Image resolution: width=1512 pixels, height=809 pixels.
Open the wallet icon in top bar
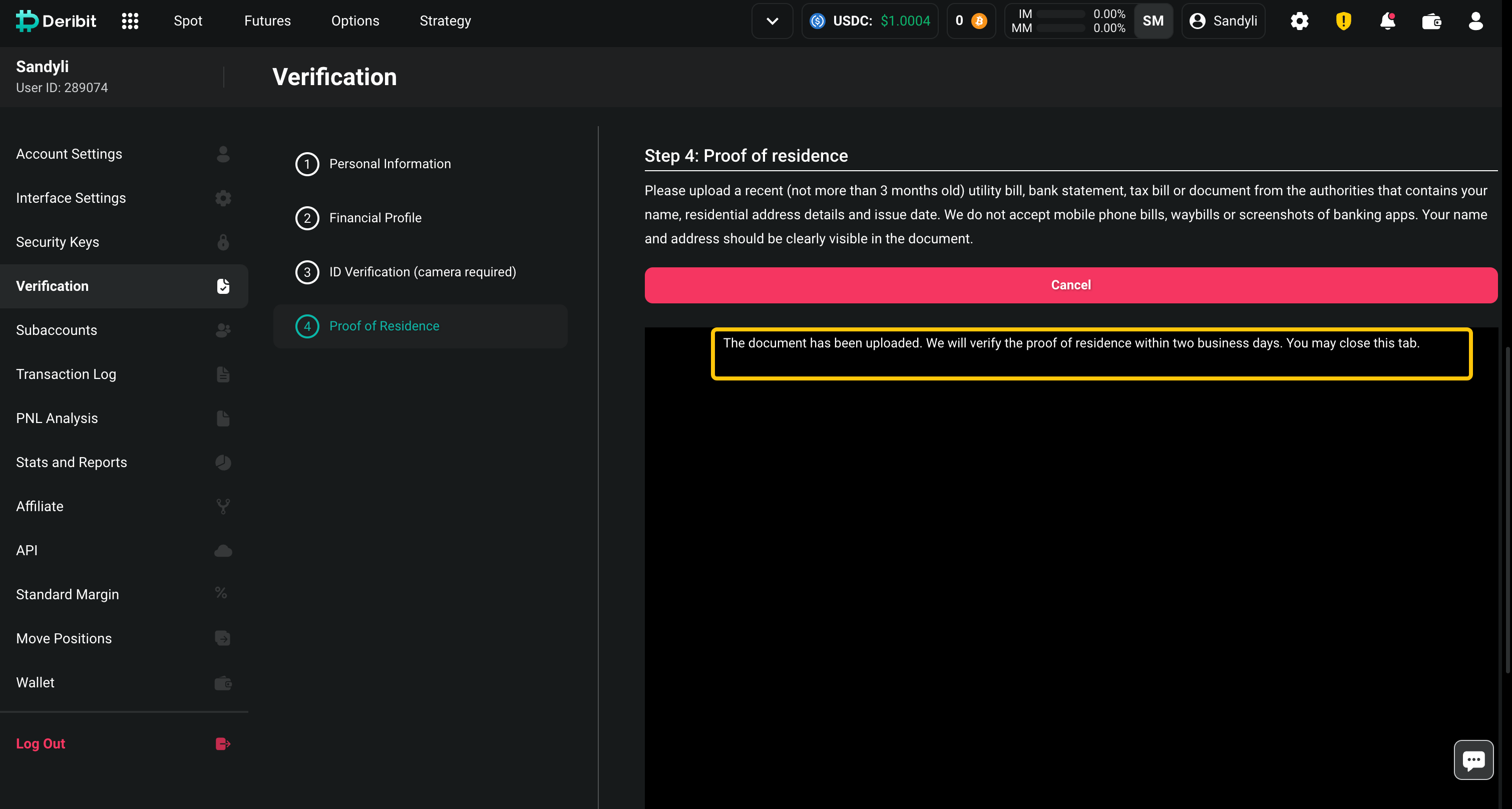coord(1431,21)
